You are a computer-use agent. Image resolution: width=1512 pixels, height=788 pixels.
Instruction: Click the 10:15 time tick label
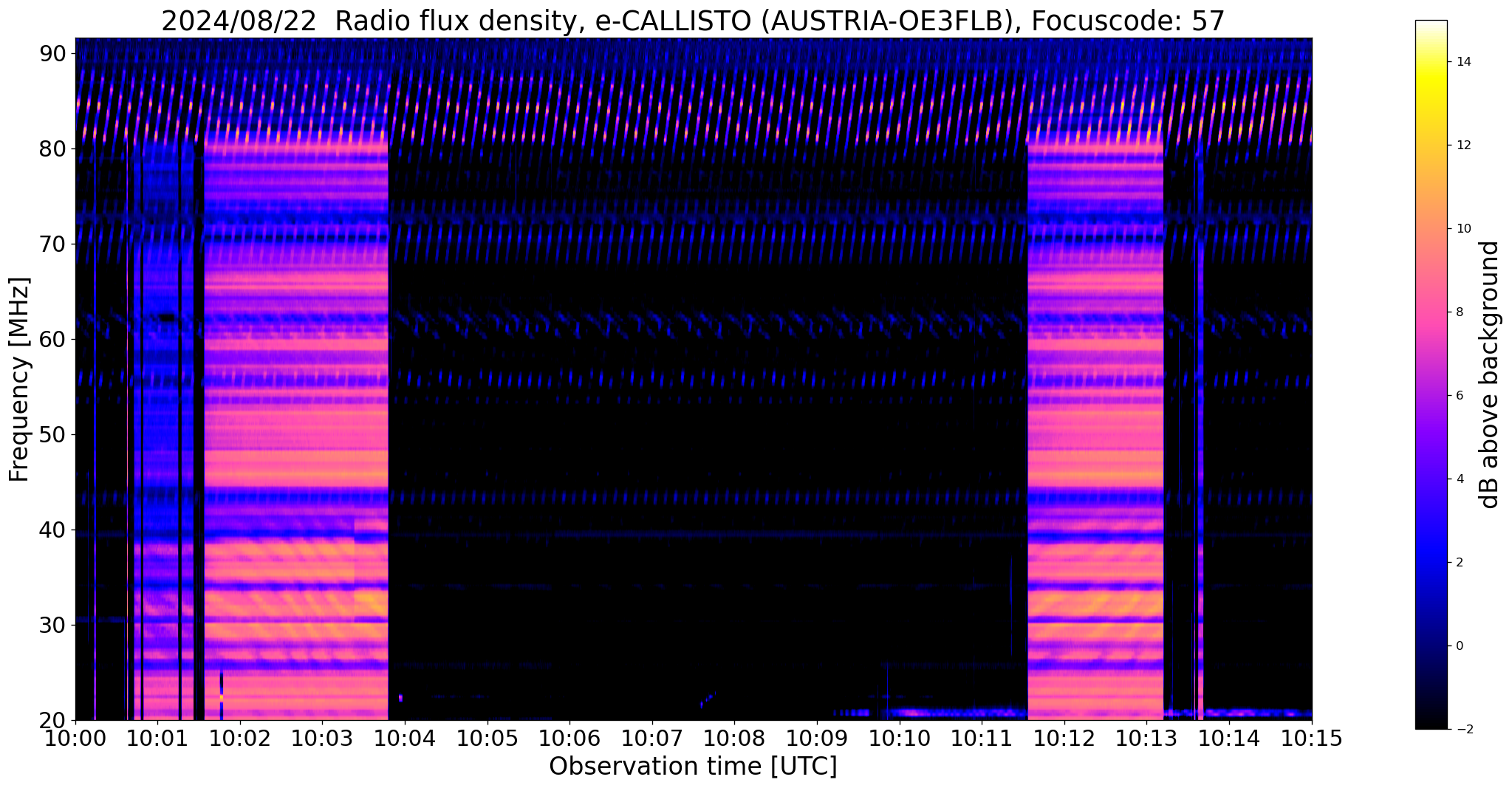click(x=1311, y=738)
